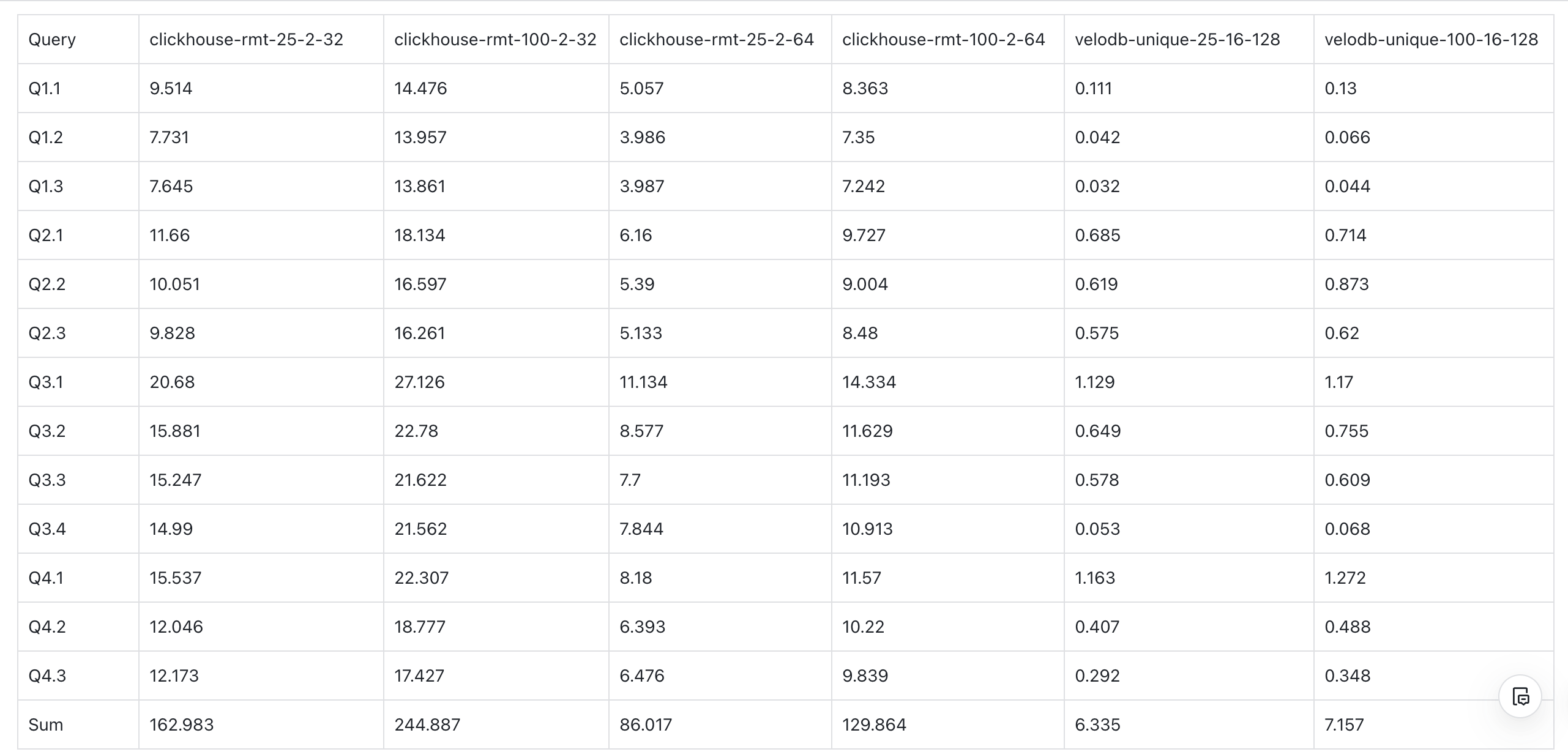
Task: Select the 244.887 total cell
Action: pyautogui.click(x=427, y=725)
